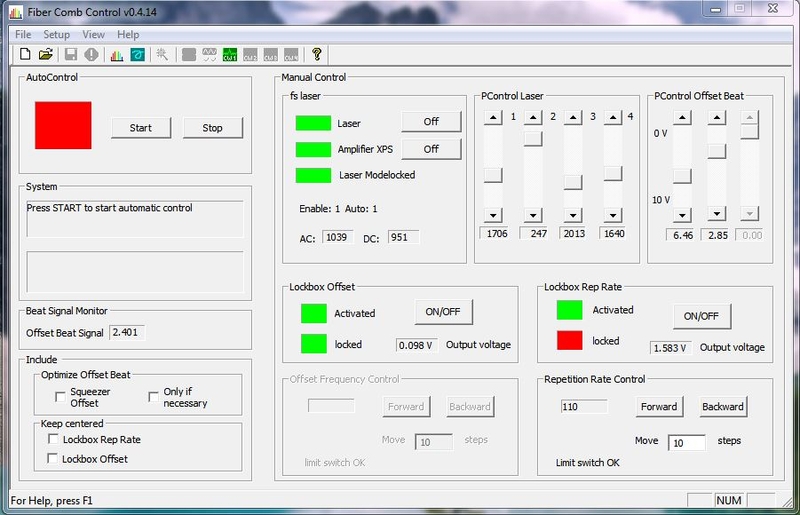The image size is (800, 515).
Task: Click the DC value field 951
Action: coord(403,237)
